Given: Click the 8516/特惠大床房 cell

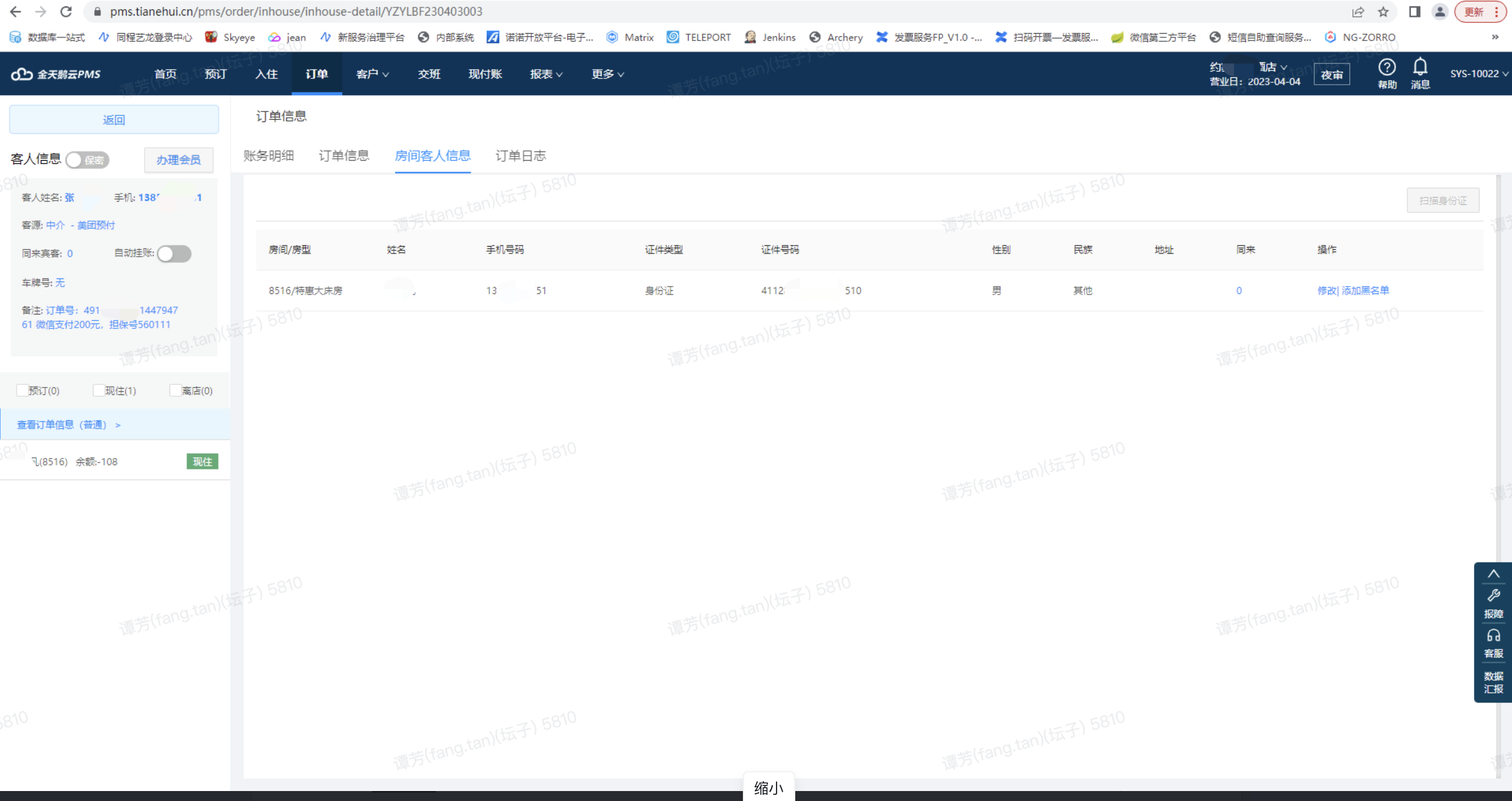Looking at the screenshot, I should 305,290.
